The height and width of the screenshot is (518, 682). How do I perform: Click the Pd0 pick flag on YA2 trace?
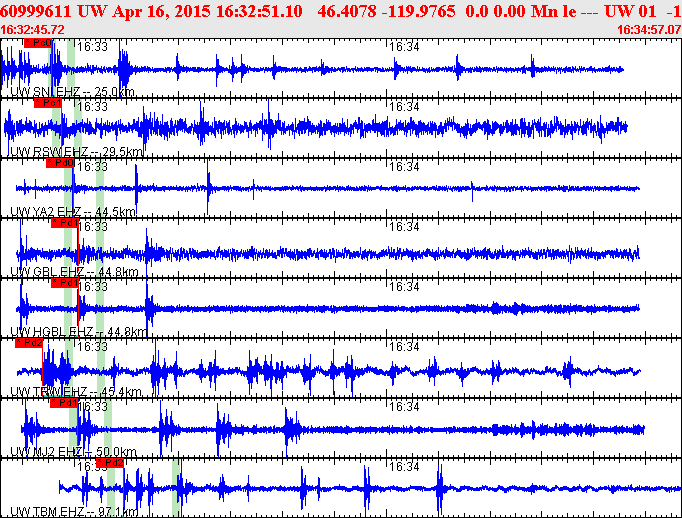point(61,163)
